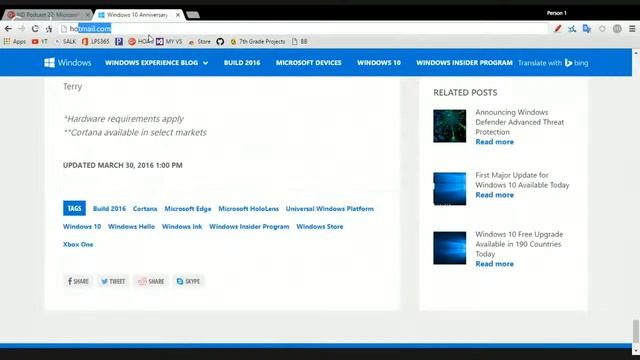Open the Windows Hello tag link
The image size is (640, 360).
[131, 227]
